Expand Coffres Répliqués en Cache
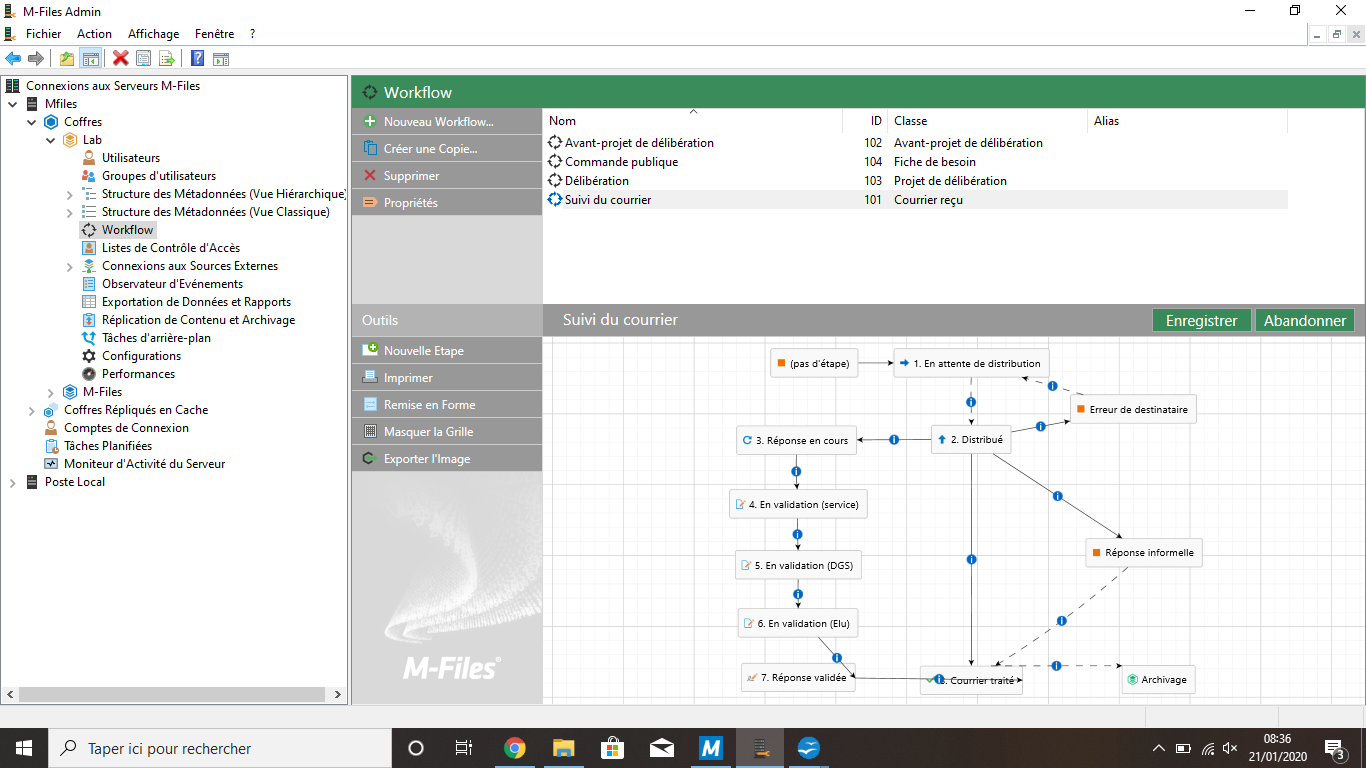The image size is (1366, 768). point(32,410)
